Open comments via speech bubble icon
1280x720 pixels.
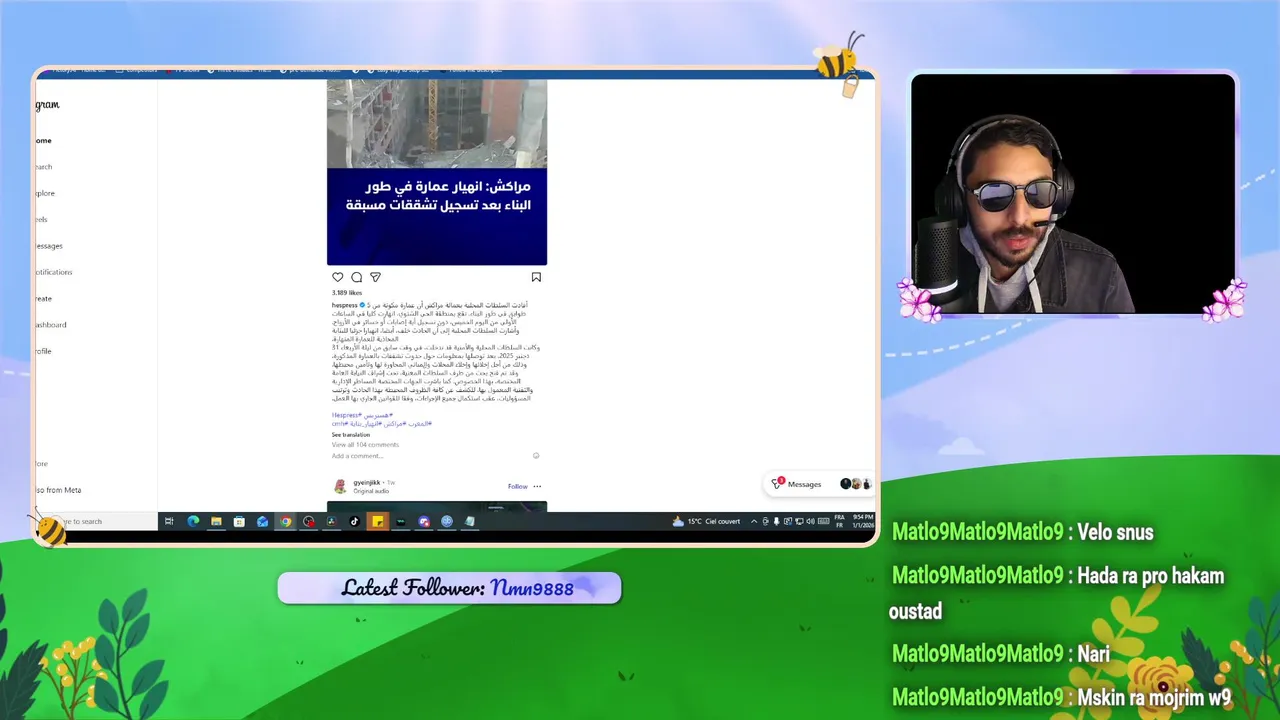click(356, 277)
